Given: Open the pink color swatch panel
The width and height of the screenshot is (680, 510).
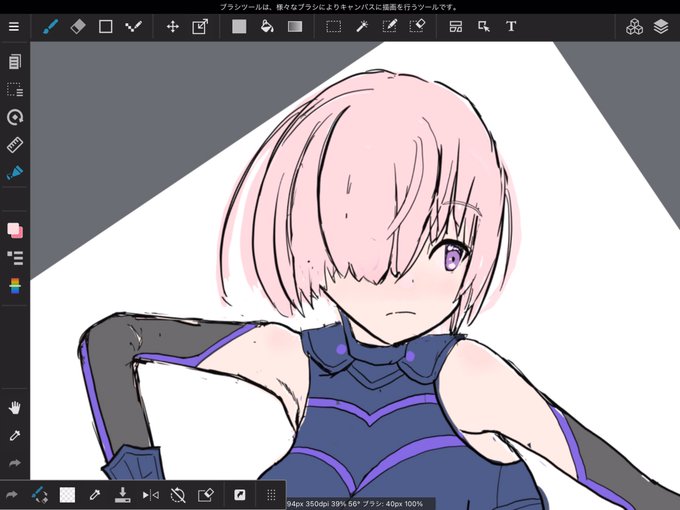Looking at the screenshot, I should 15,230.
